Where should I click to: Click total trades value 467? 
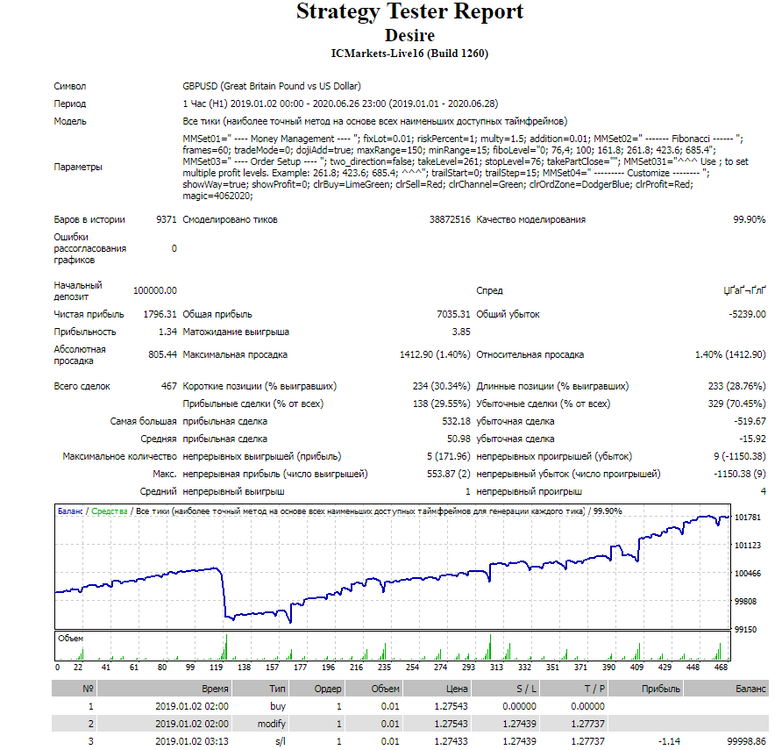[169, 386]
